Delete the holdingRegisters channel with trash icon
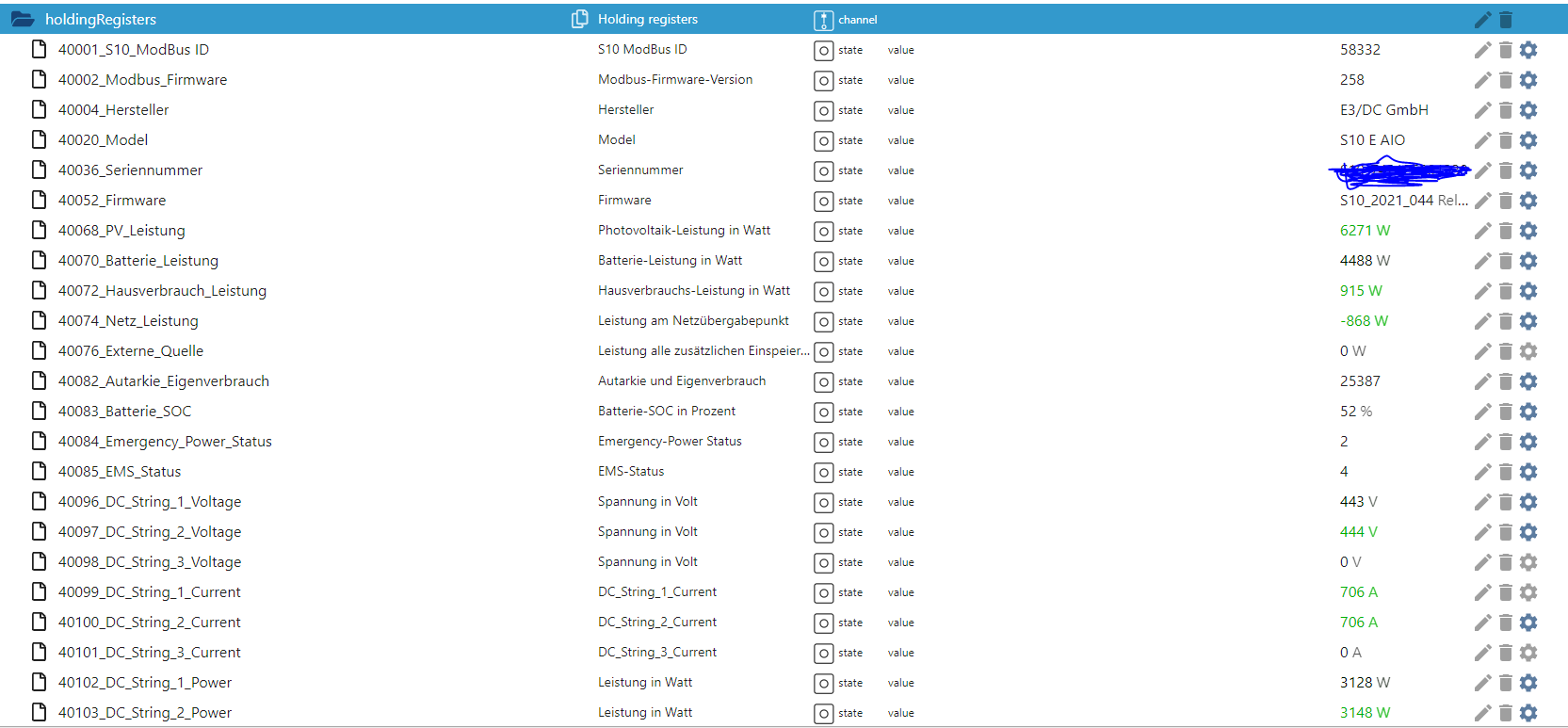 pos(1505,20)
